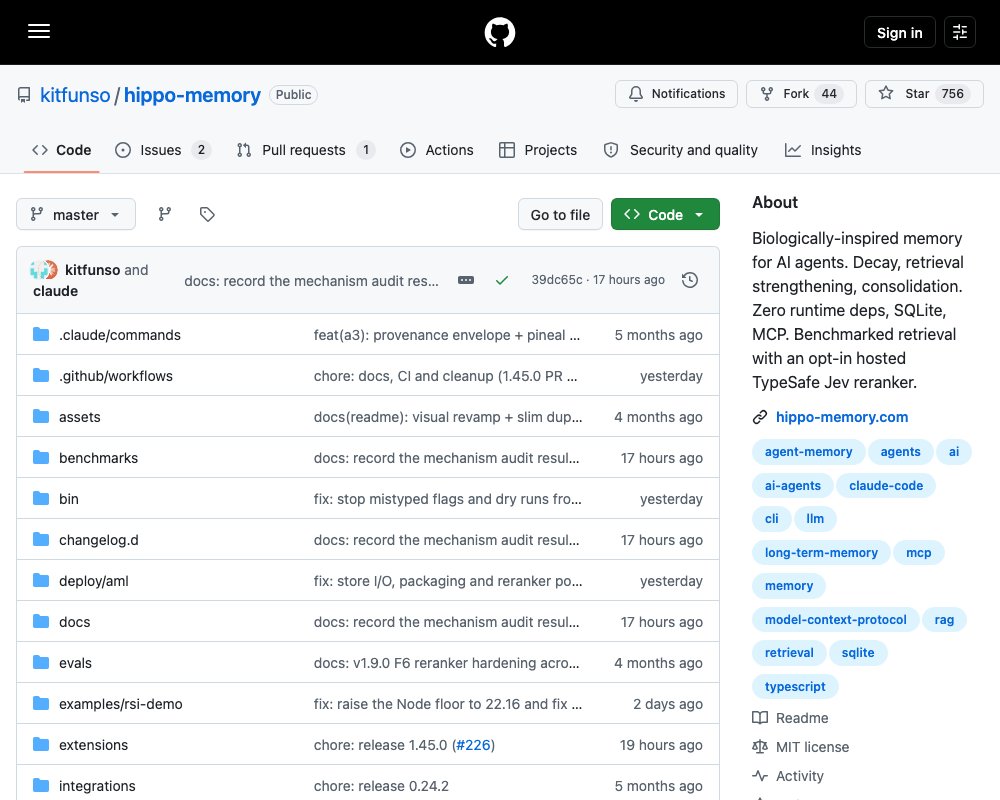
Task: Select the llm topic tag
Action: [815, 519]
